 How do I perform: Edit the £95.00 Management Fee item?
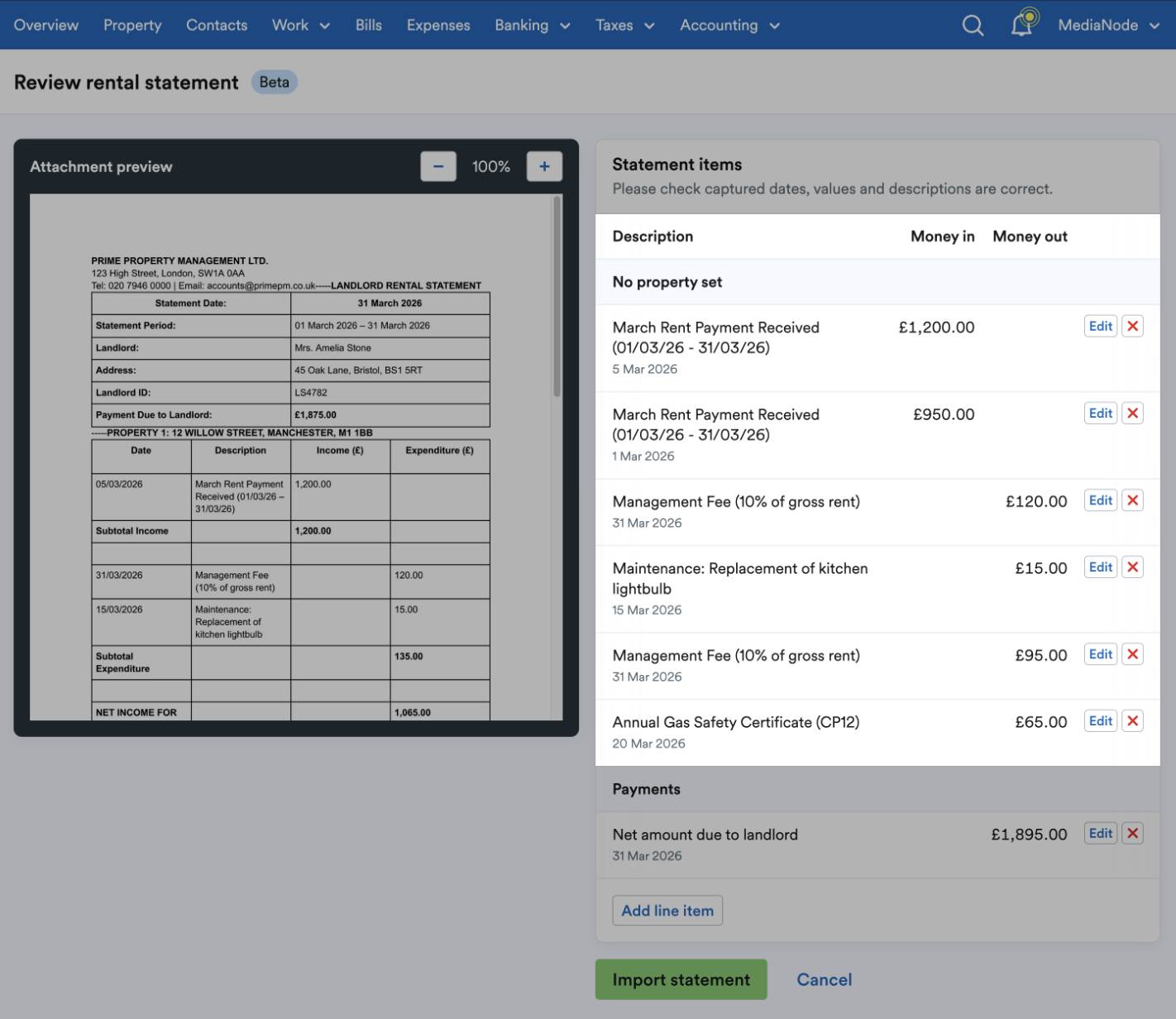[1101, 653]
